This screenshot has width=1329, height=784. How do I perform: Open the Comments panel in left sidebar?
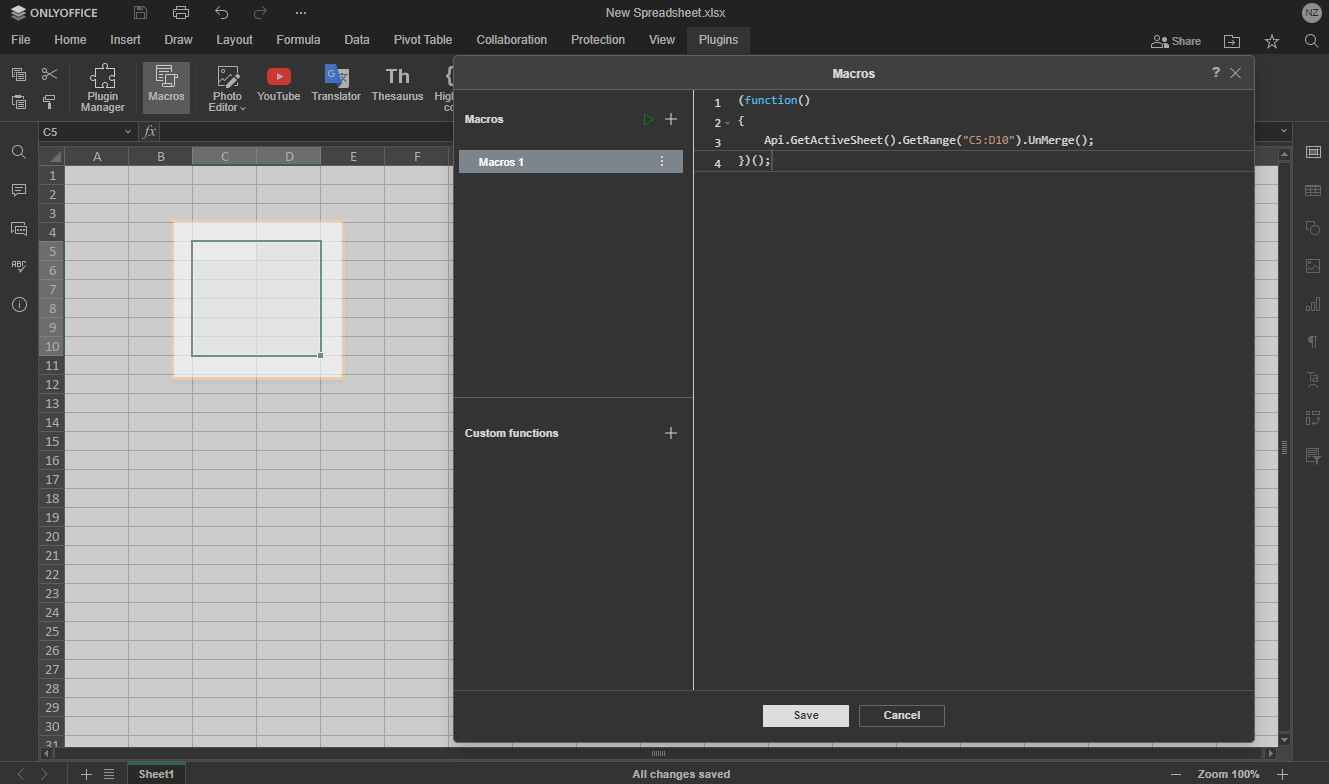(x=19, y=190)
